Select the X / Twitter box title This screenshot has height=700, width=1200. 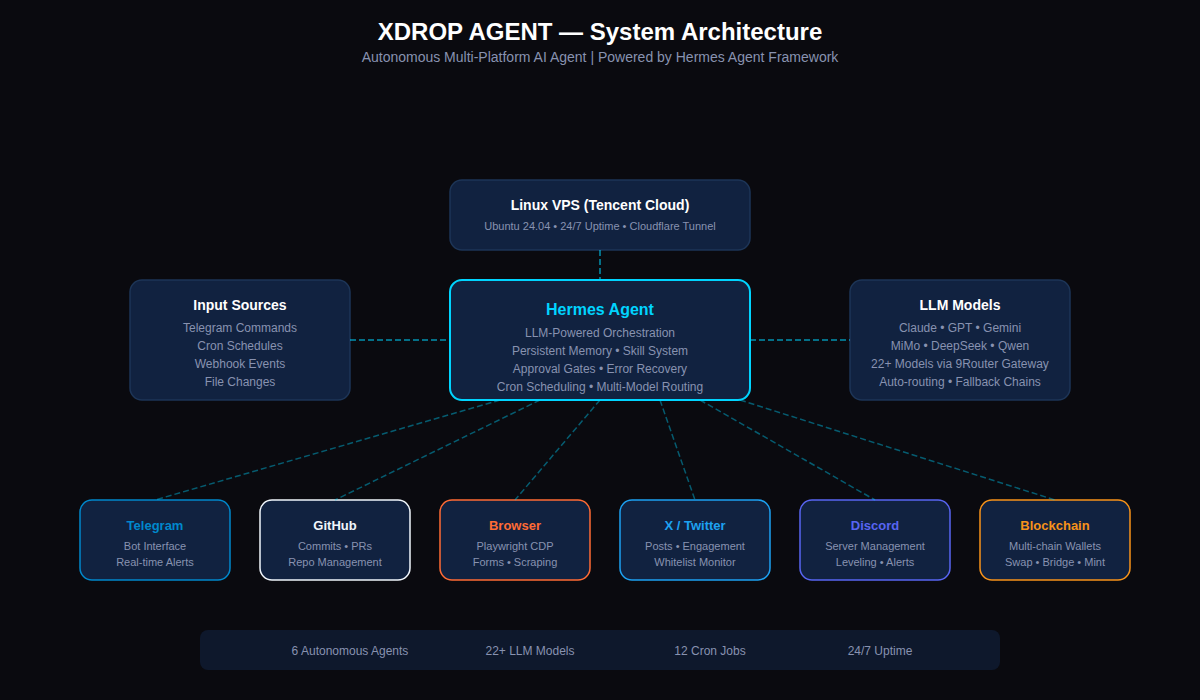pyautogui.click(x=695, y=525)
